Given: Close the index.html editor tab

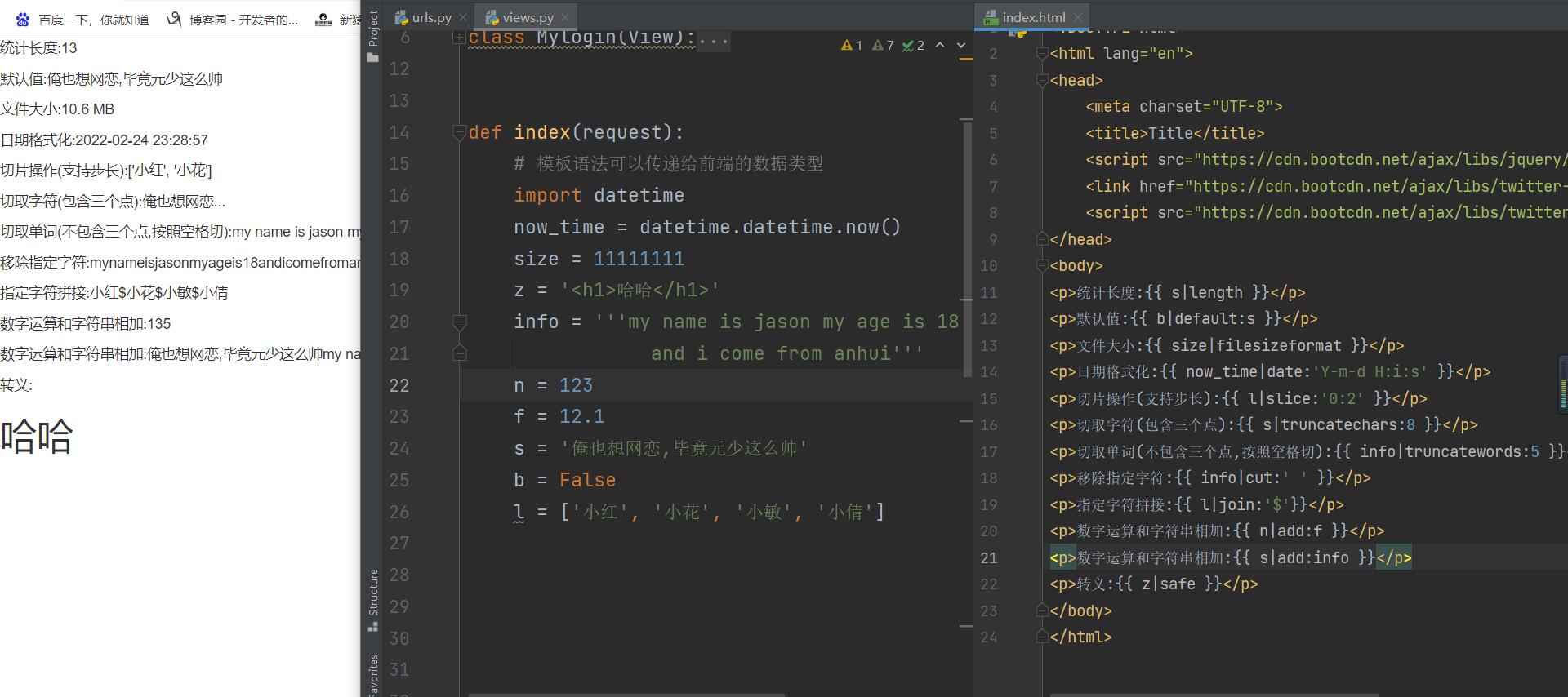Looking at the screenshot, I should click(1078, 17).
